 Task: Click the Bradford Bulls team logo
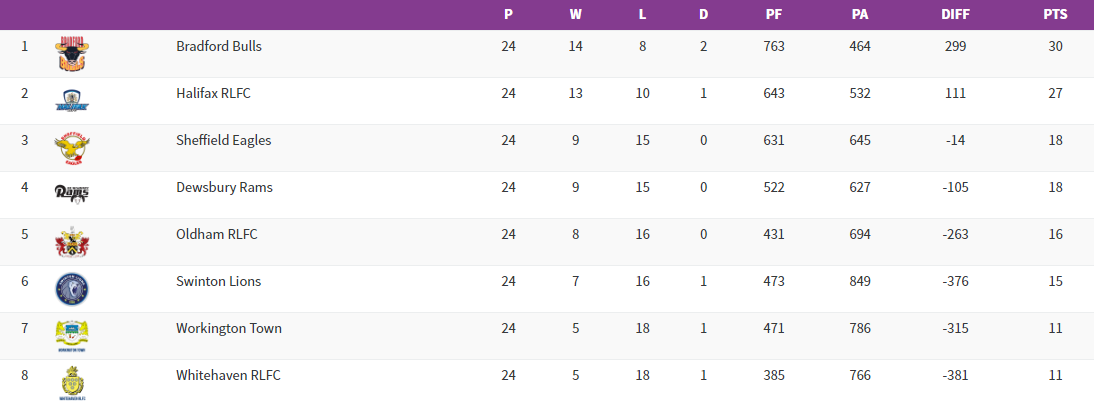pos(72,54)
